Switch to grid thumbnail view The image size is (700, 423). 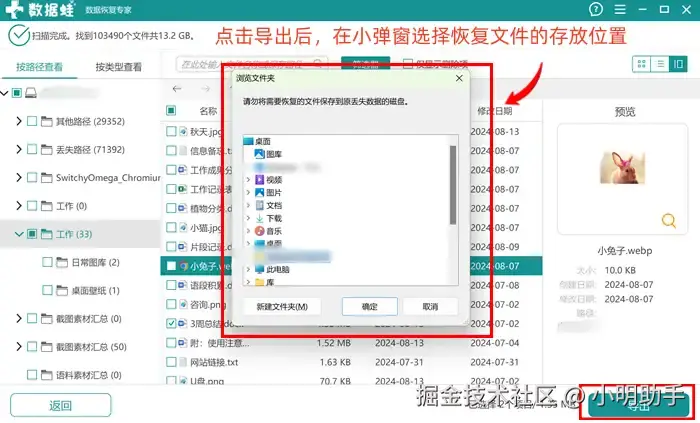tap(642, 64)
